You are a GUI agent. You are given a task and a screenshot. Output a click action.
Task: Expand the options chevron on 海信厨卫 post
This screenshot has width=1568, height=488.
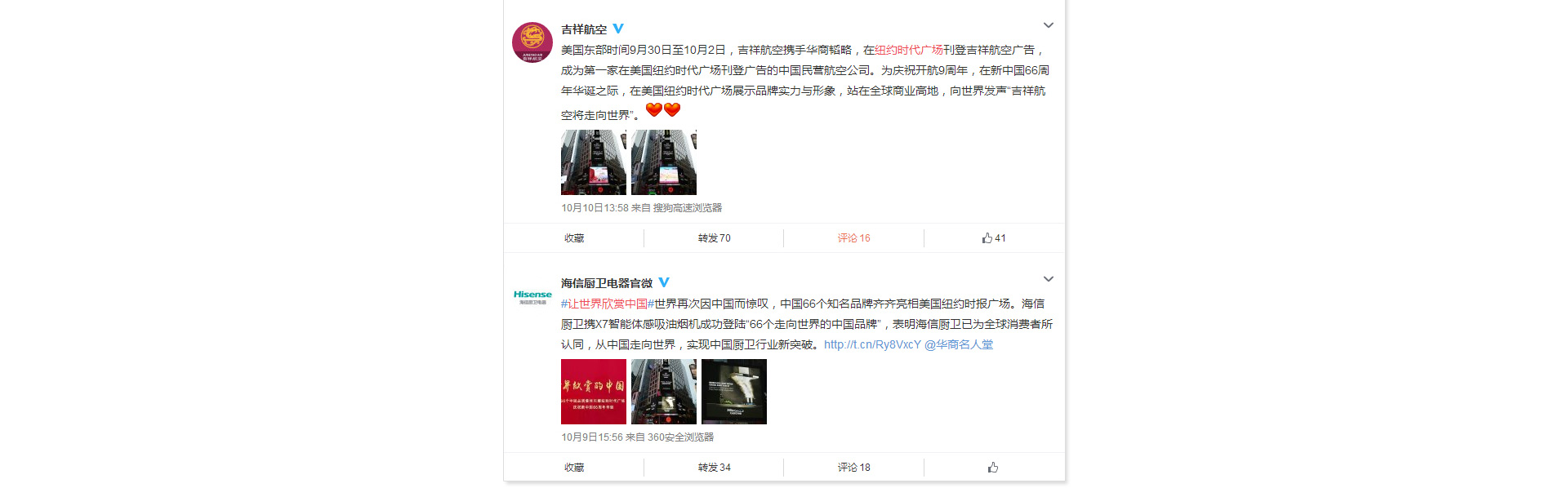tap(1049, 279)
